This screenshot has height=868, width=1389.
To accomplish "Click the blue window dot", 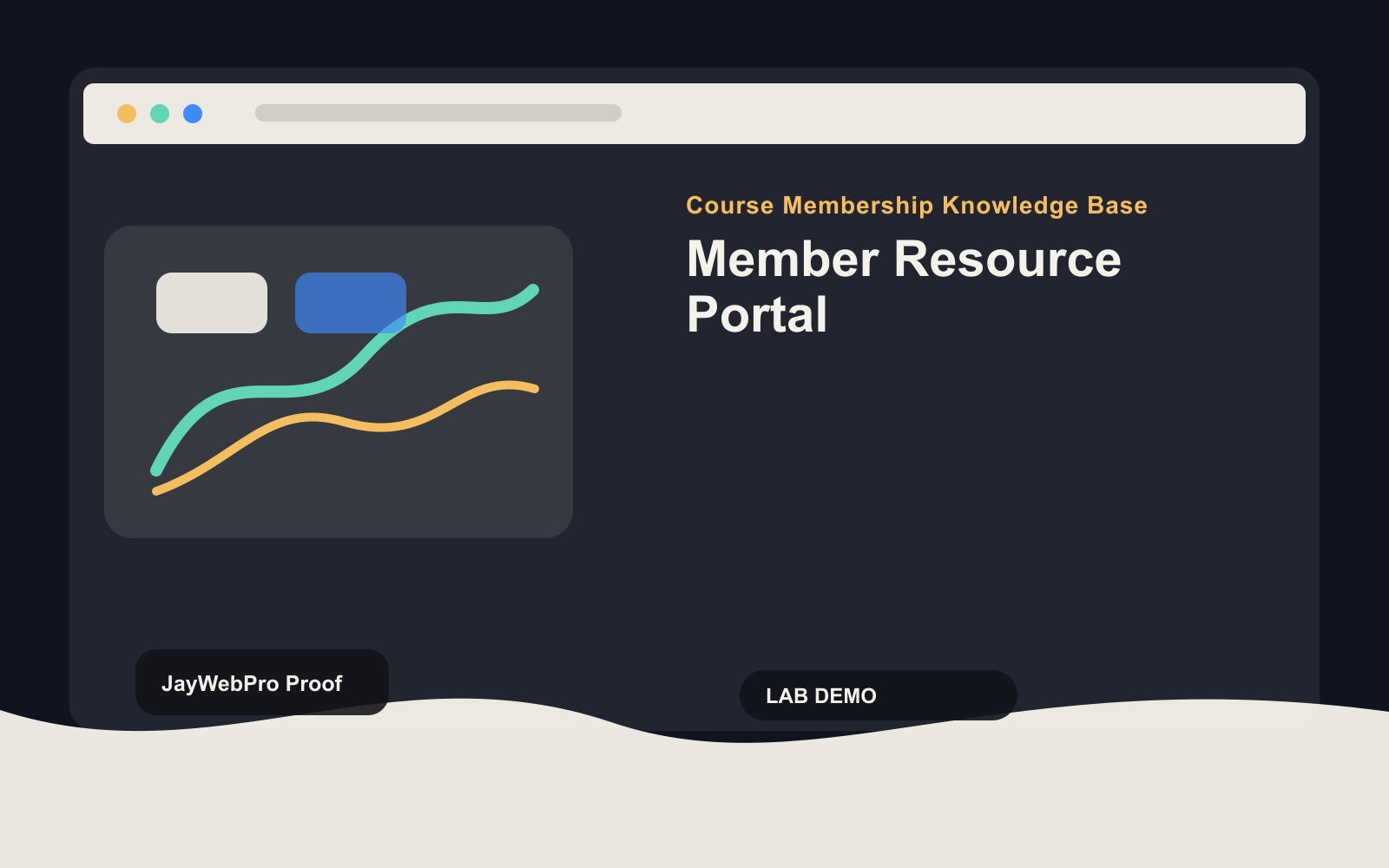I will [x=193, y=114].
